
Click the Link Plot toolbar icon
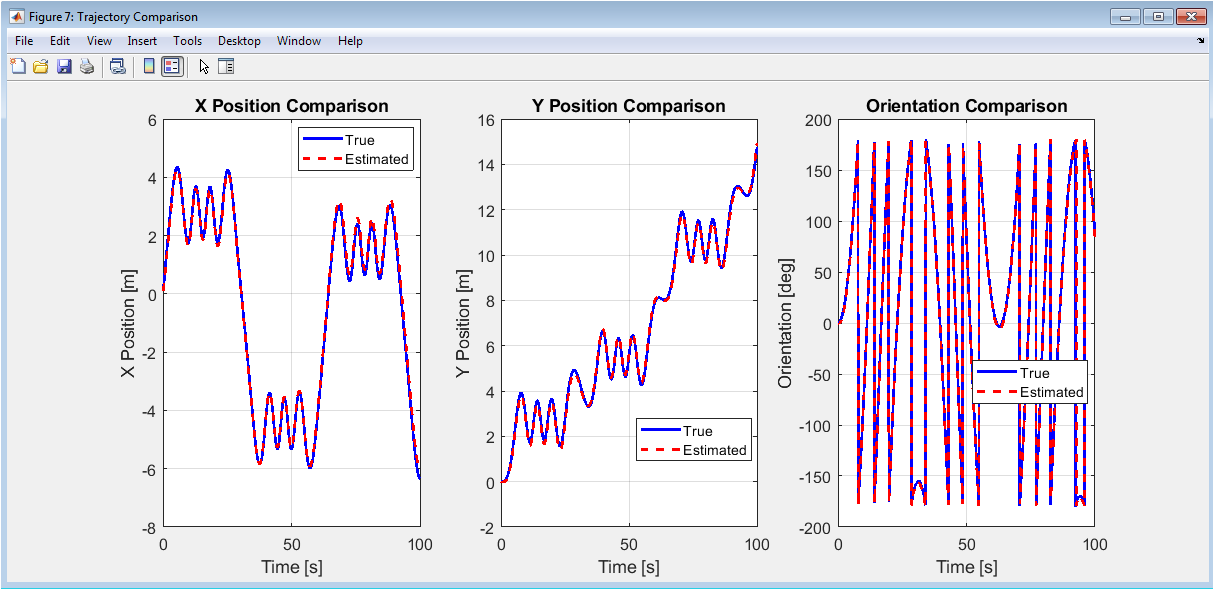pos(118,67)
